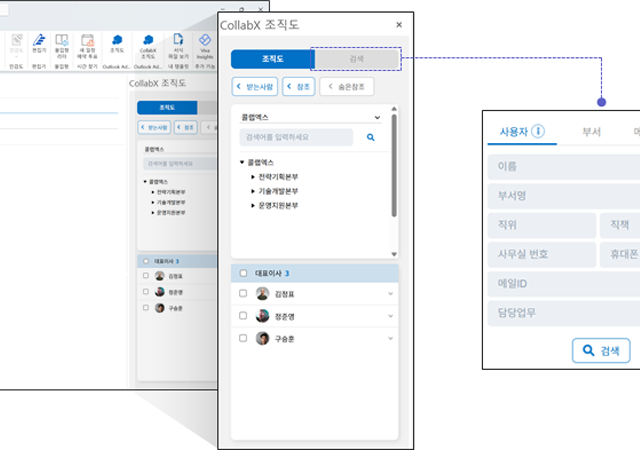Viewport: 640px width, 450px height.
Task: Click the 직위 input field
Action: point(542,225)
